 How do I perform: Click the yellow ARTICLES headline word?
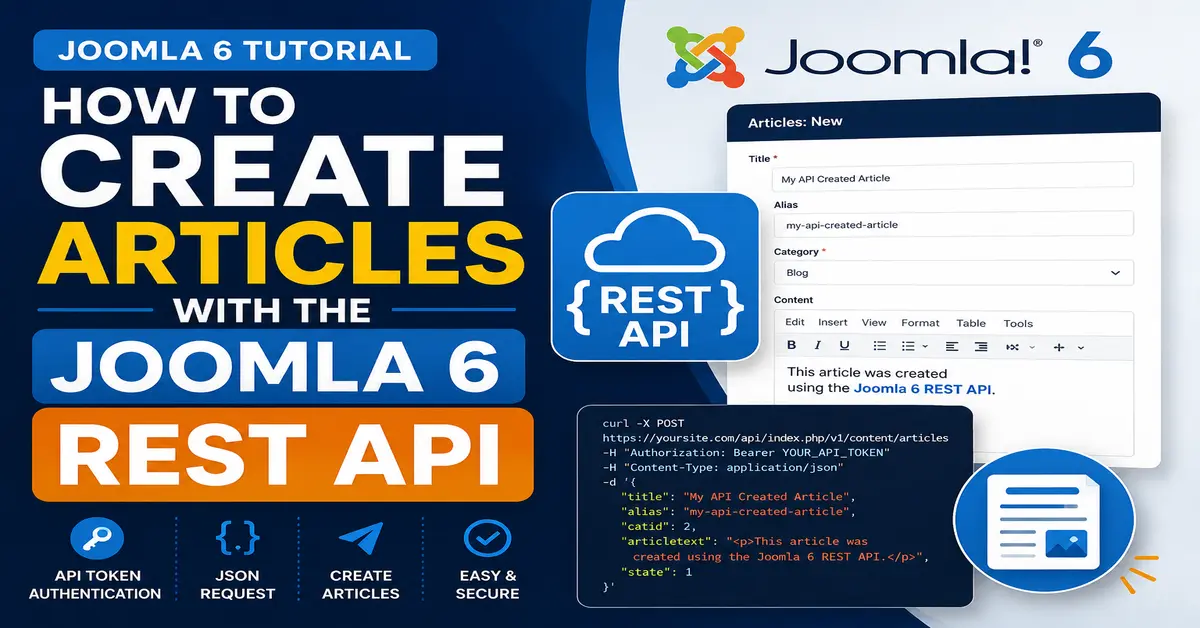tap(279, 253)
